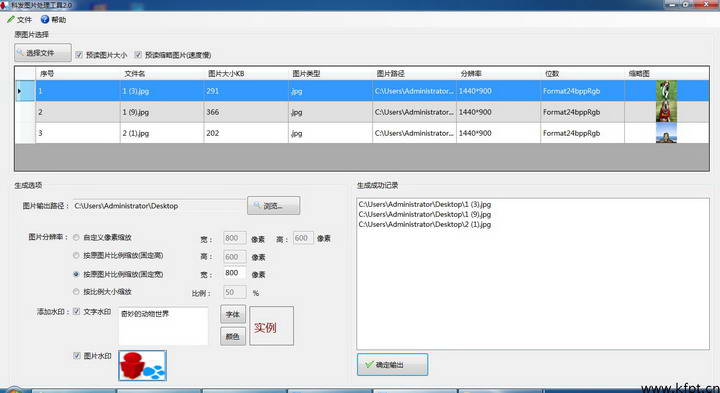This screenshot has height=393, width=720.
Task: Click the 浏览 browse button
Action: click(274, 206)
